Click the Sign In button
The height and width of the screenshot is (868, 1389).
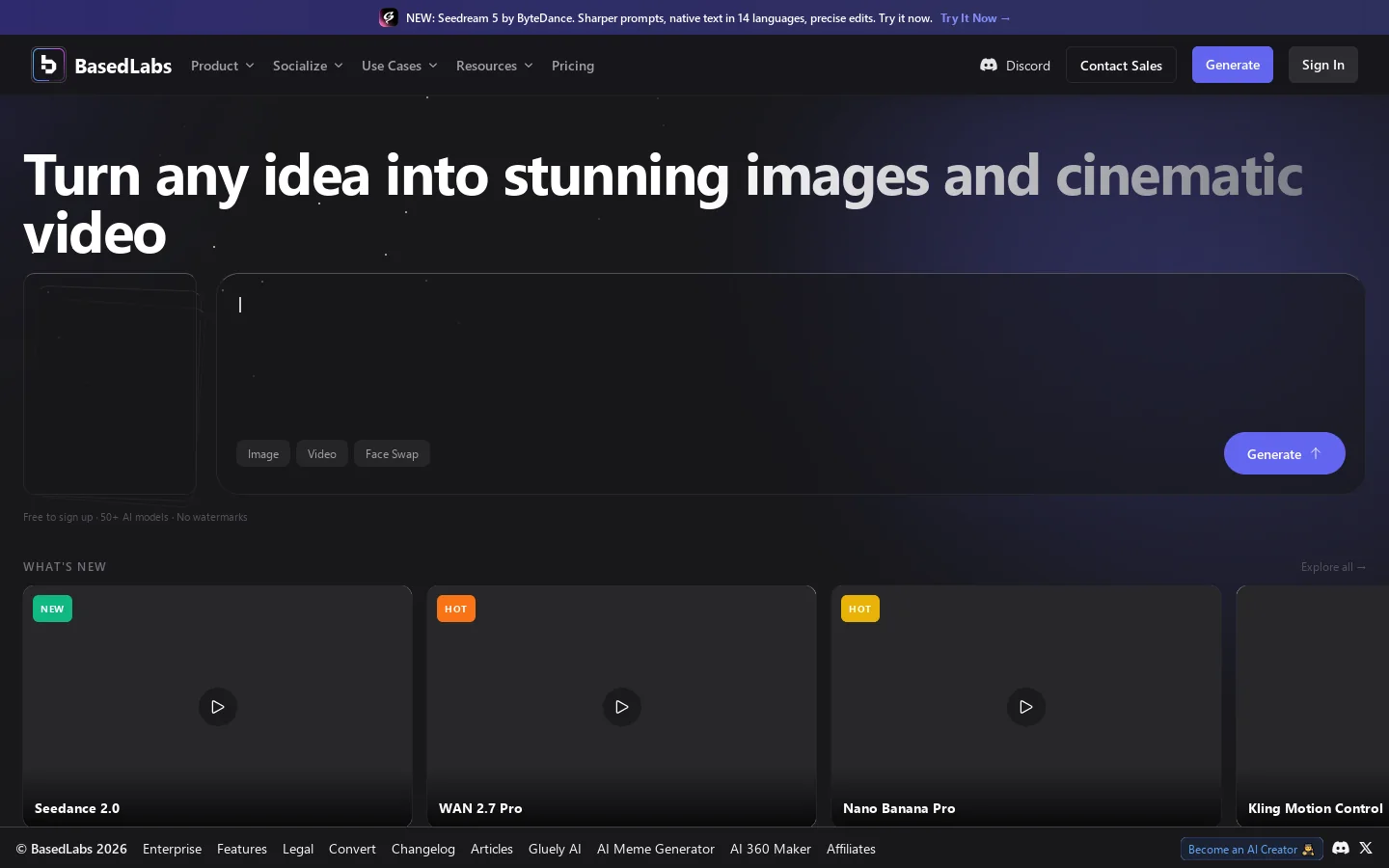[x=1323, y=65]
